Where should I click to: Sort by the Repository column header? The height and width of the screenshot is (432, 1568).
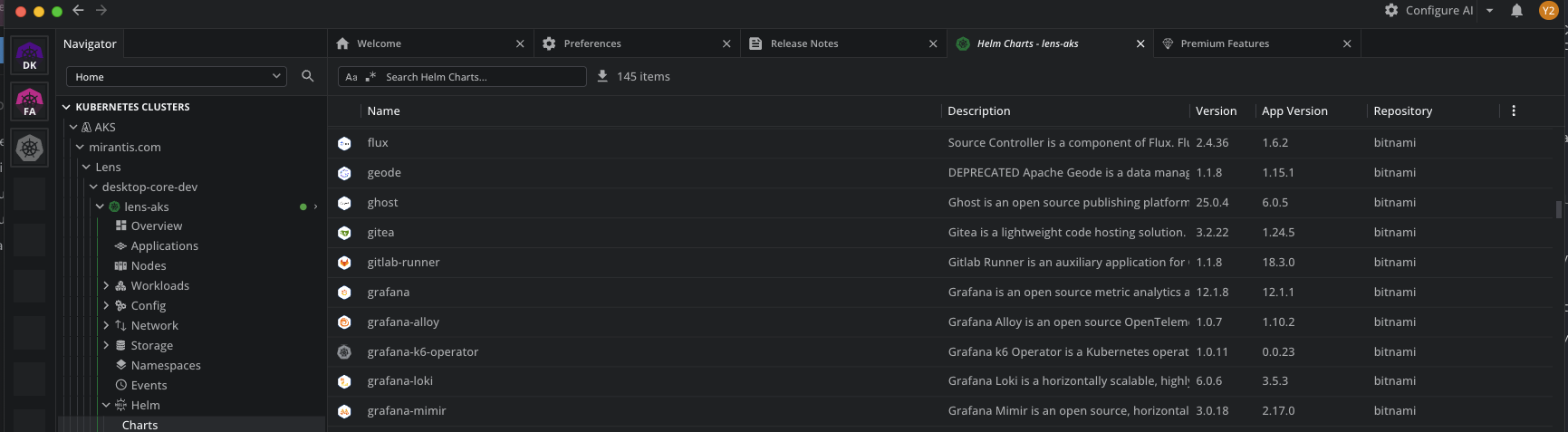point(1402,110)
